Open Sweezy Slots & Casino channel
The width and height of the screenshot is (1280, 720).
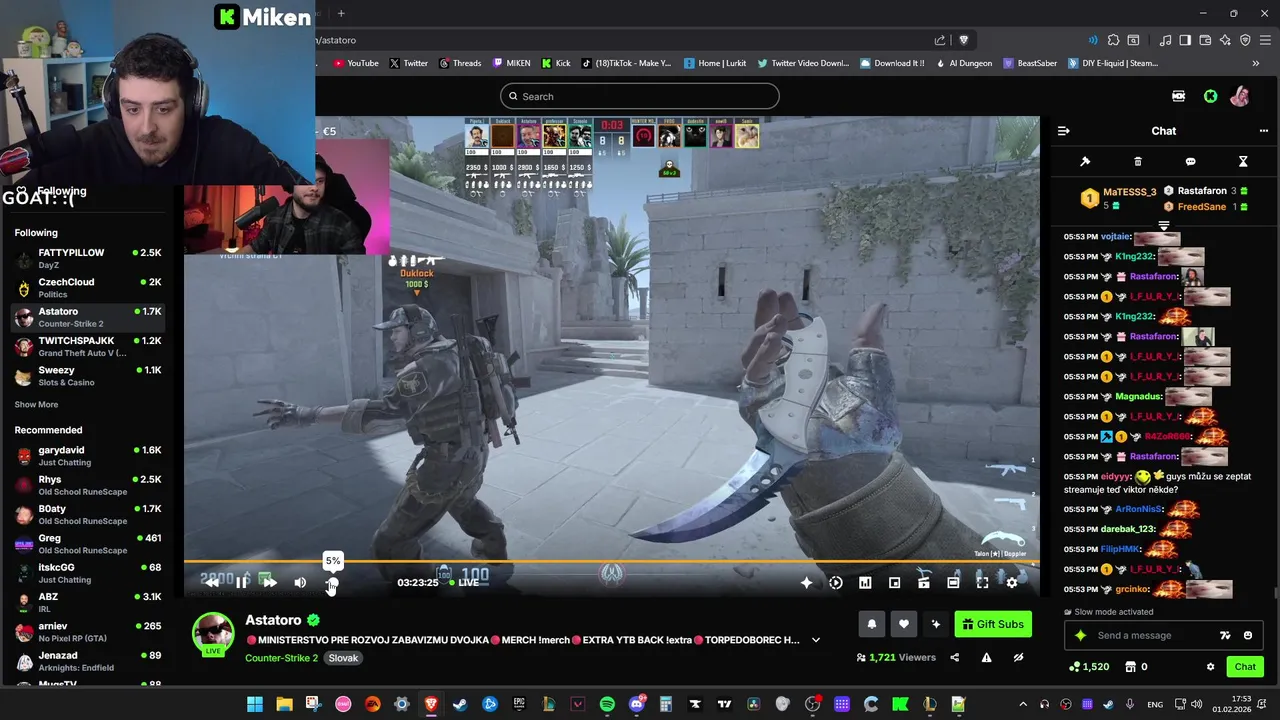[x=88, y=376]
